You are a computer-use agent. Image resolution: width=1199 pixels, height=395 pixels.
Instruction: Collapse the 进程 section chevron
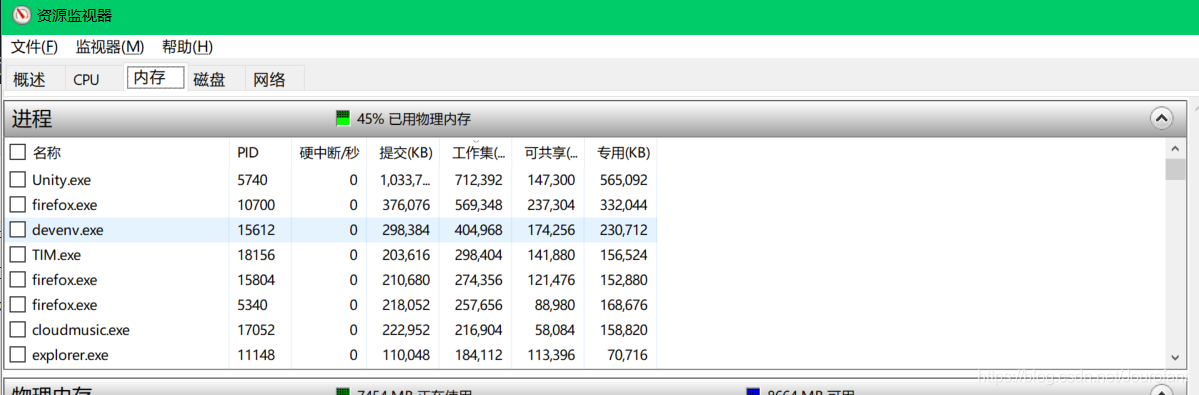pos(1161,118)
